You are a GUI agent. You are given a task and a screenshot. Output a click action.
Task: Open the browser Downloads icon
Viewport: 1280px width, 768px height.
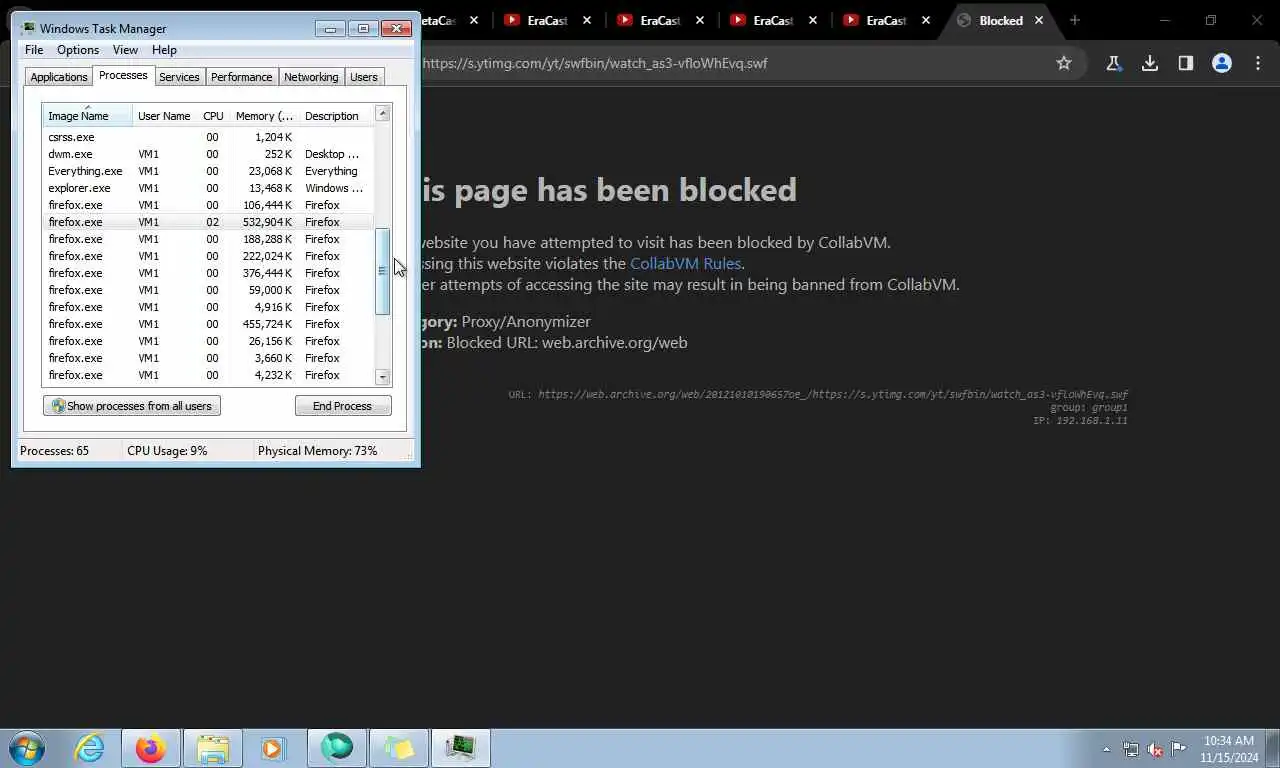click(1150, 63)
